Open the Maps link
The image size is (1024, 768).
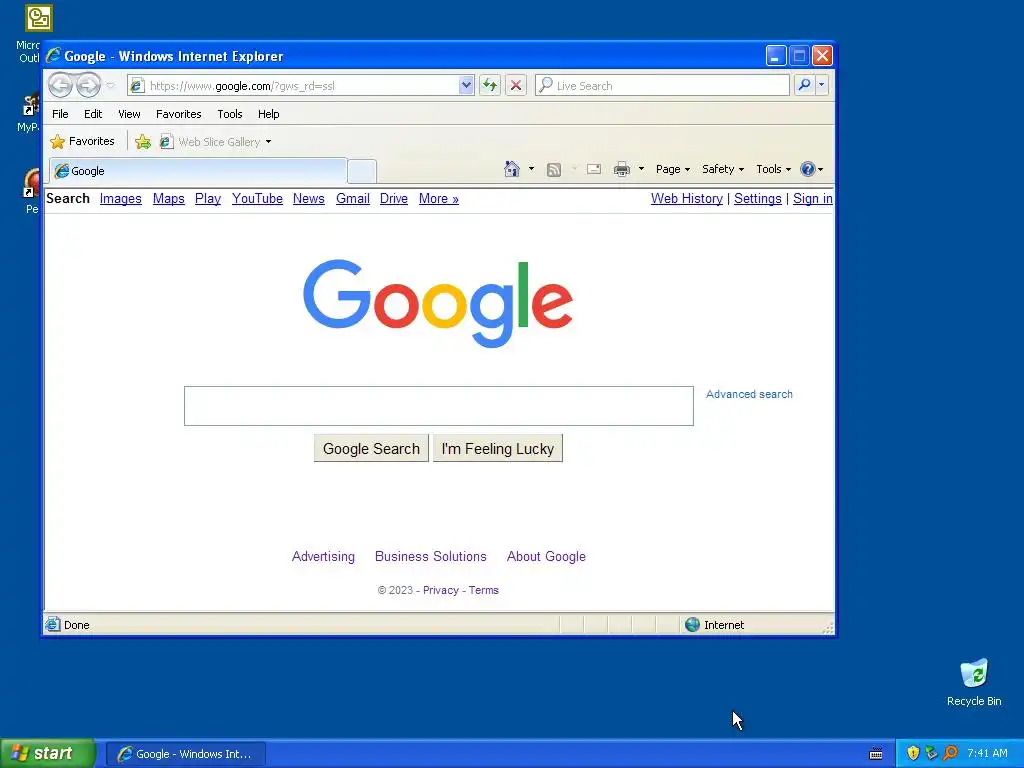168,199
